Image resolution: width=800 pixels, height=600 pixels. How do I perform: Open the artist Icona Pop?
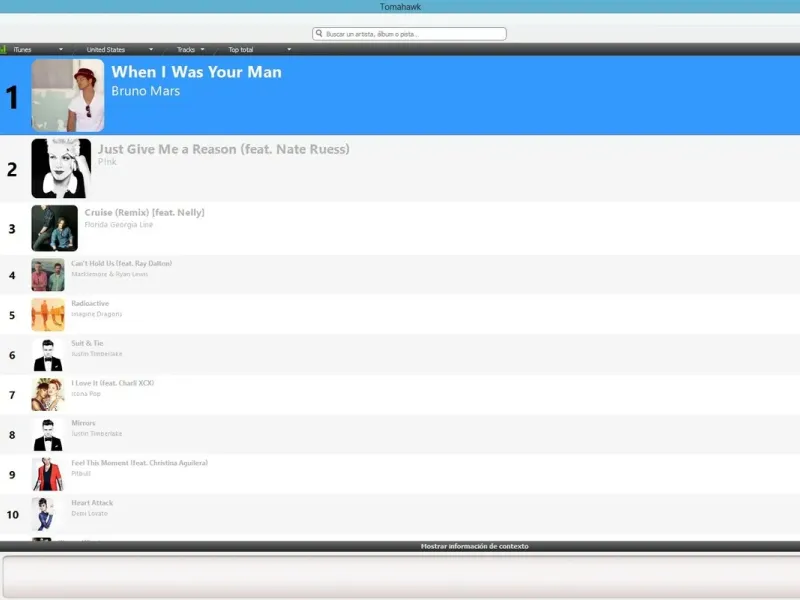[86, 393]
